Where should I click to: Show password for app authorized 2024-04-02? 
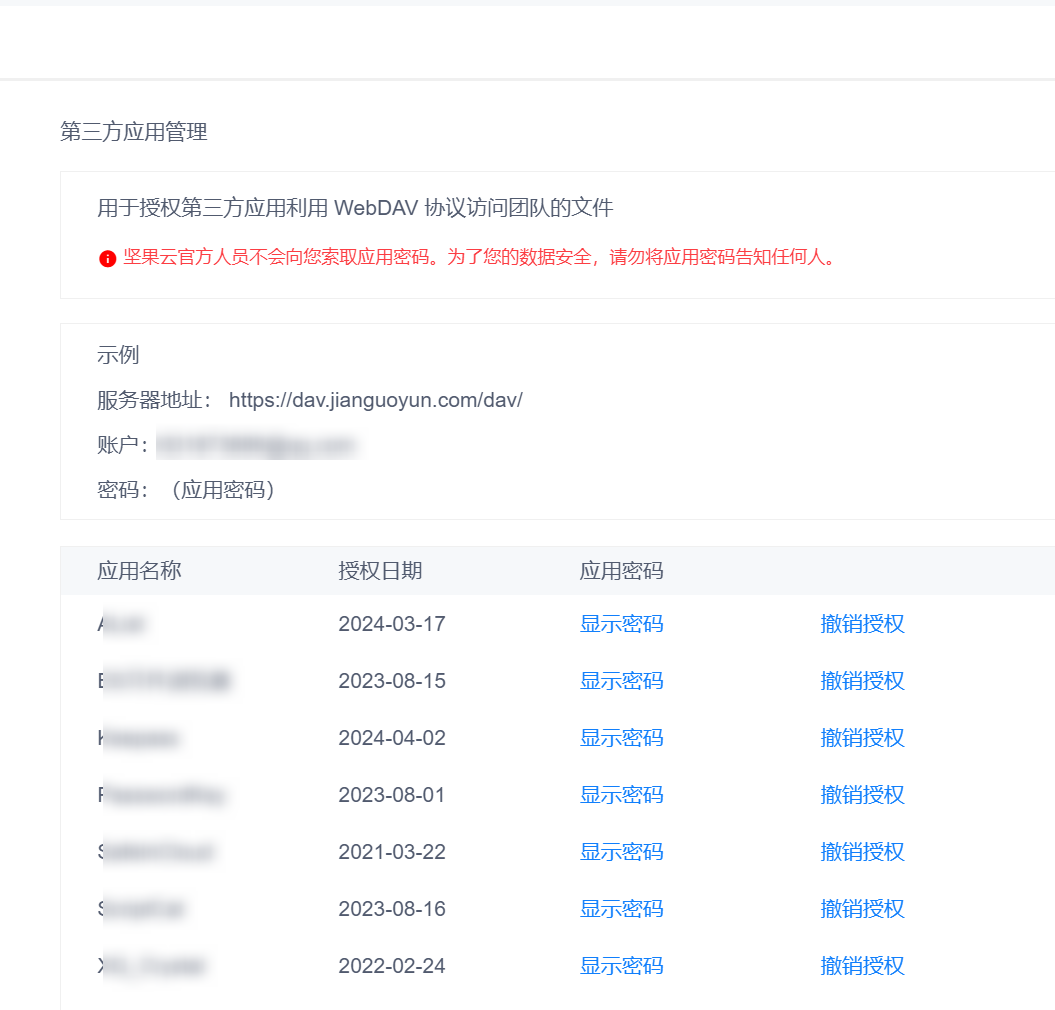[x=621, y=738]
